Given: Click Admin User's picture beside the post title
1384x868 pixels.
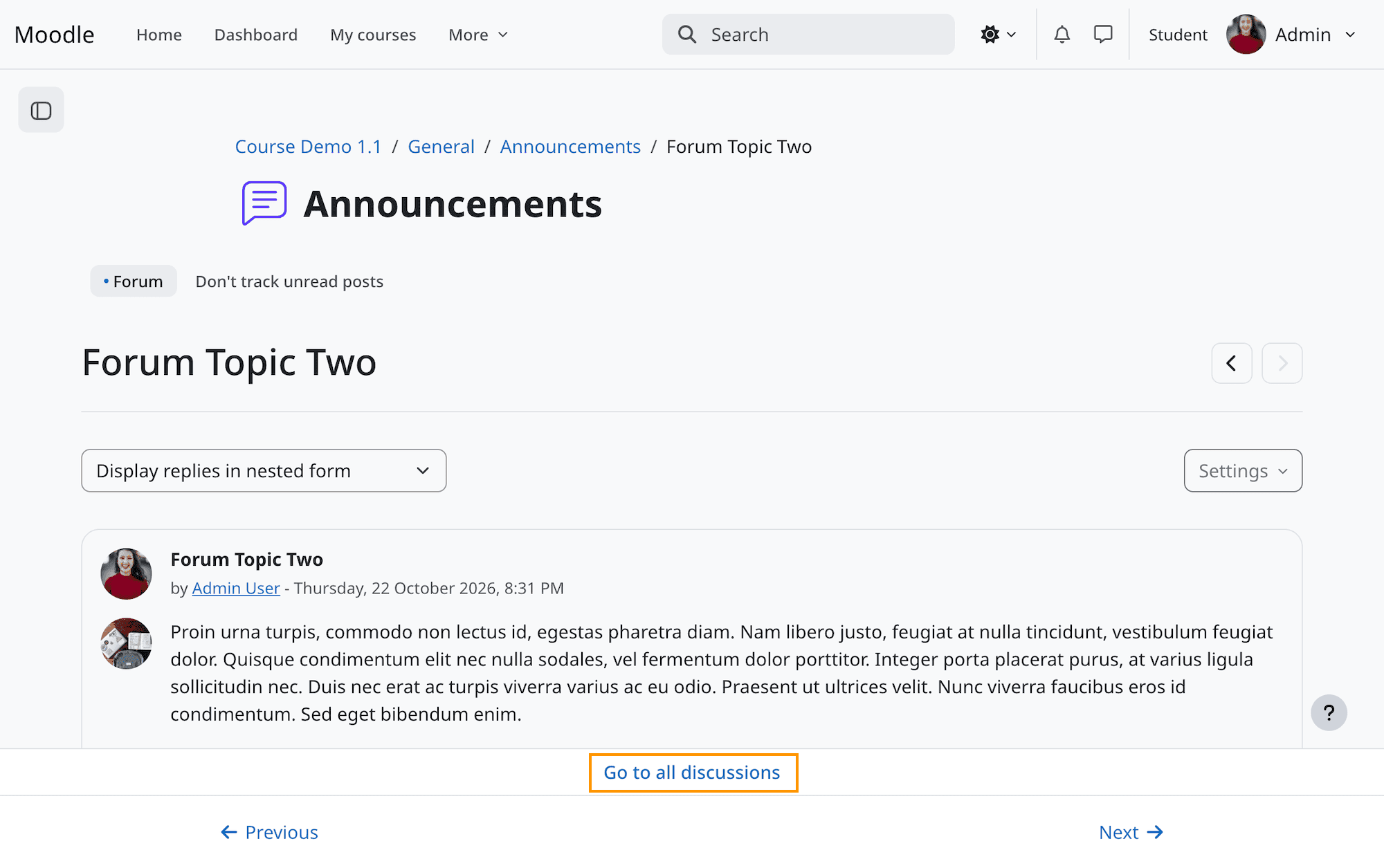Looking at the screenshot, I should tap(126, 574).
